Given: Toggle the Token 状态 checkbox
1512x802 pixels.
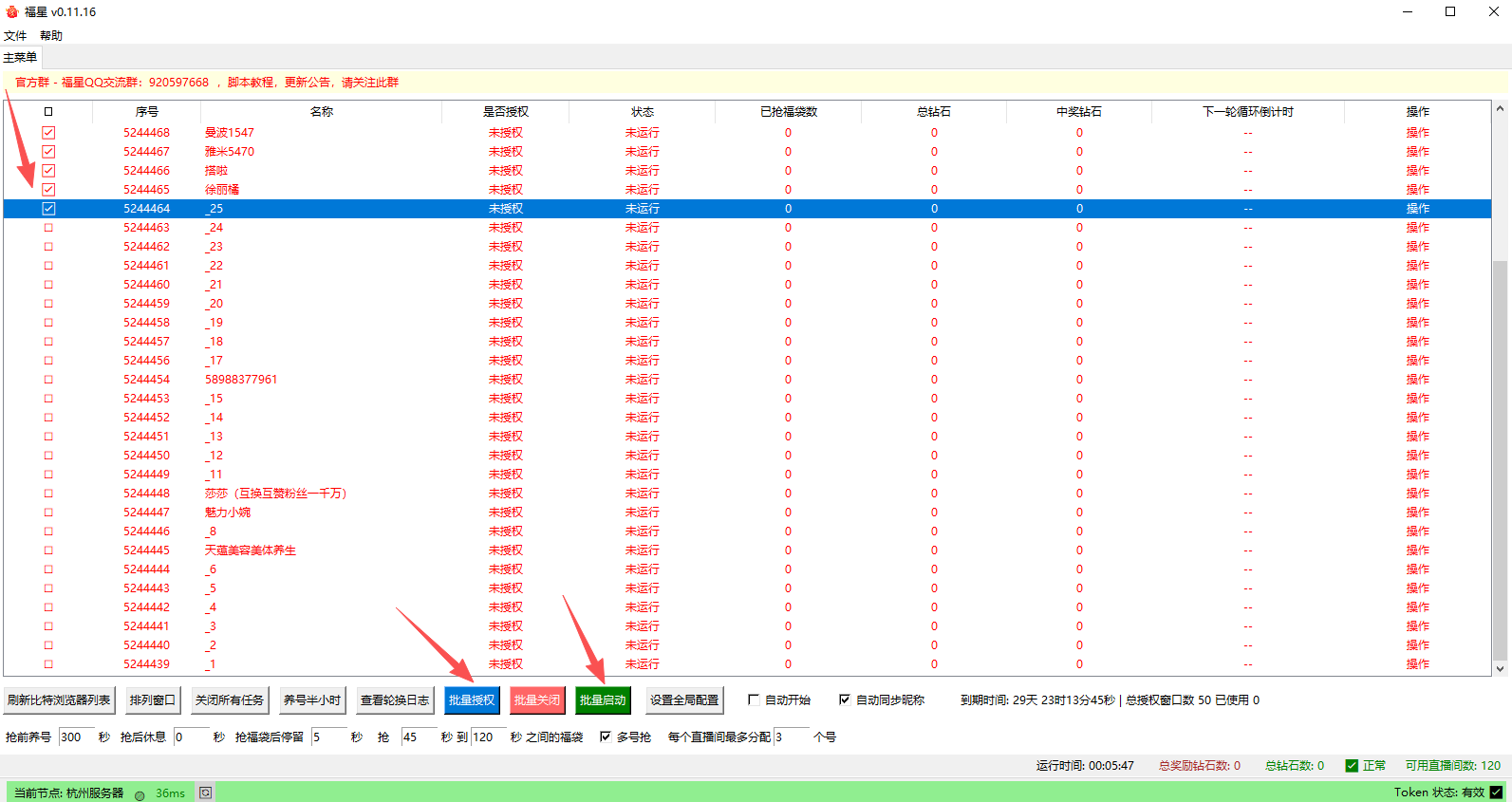Looking at the screenshot, I should [1497, 793].
